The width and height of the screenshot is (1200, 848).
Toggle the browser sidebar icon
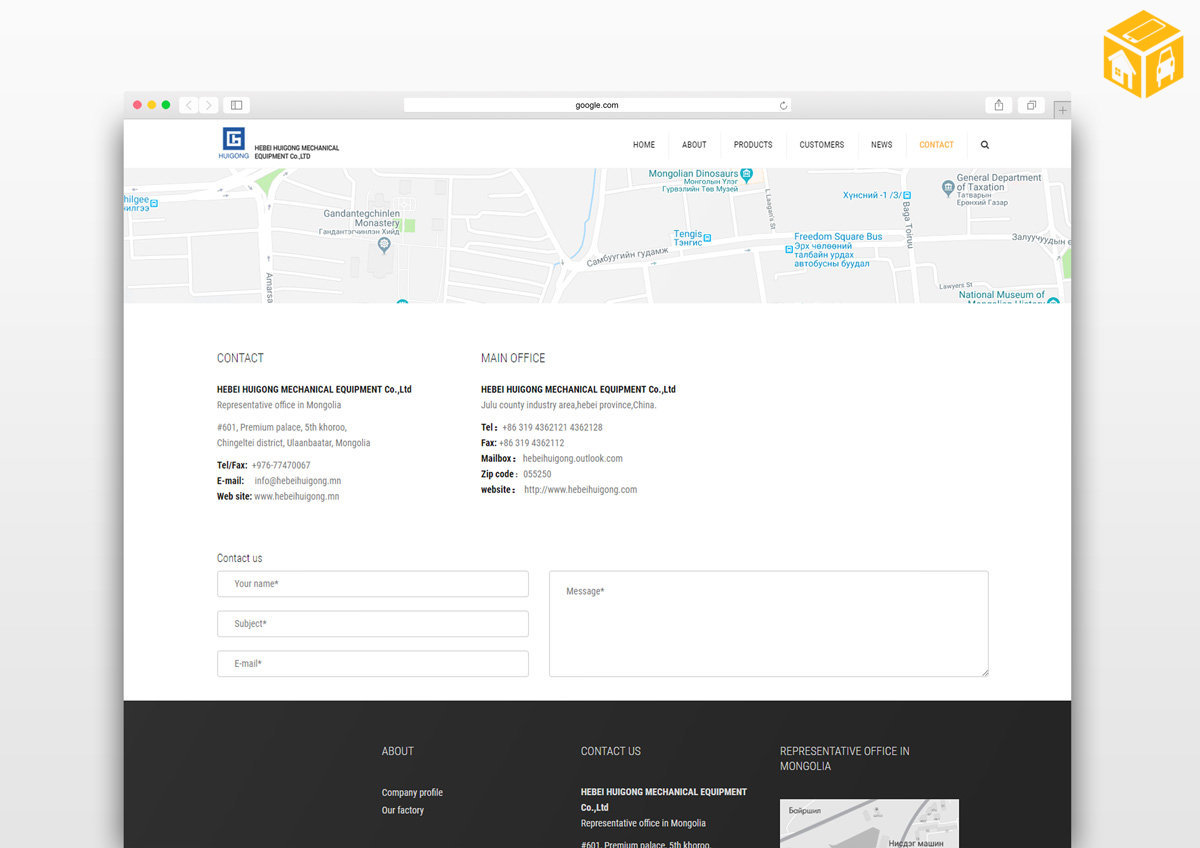(237, 105)
